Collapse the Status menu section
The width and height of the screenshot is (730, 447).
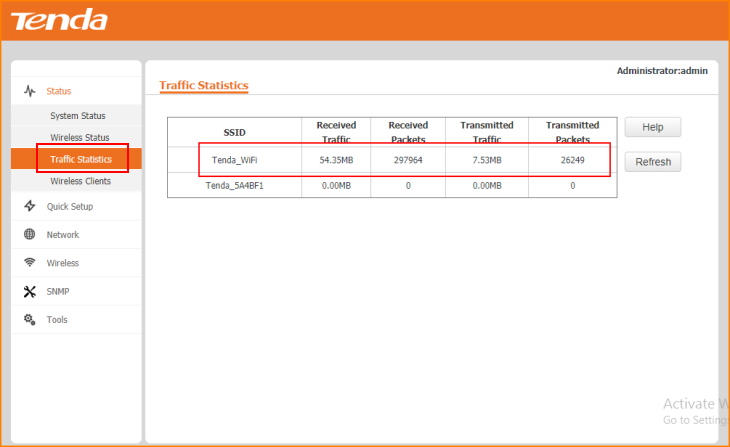(59, 91)
